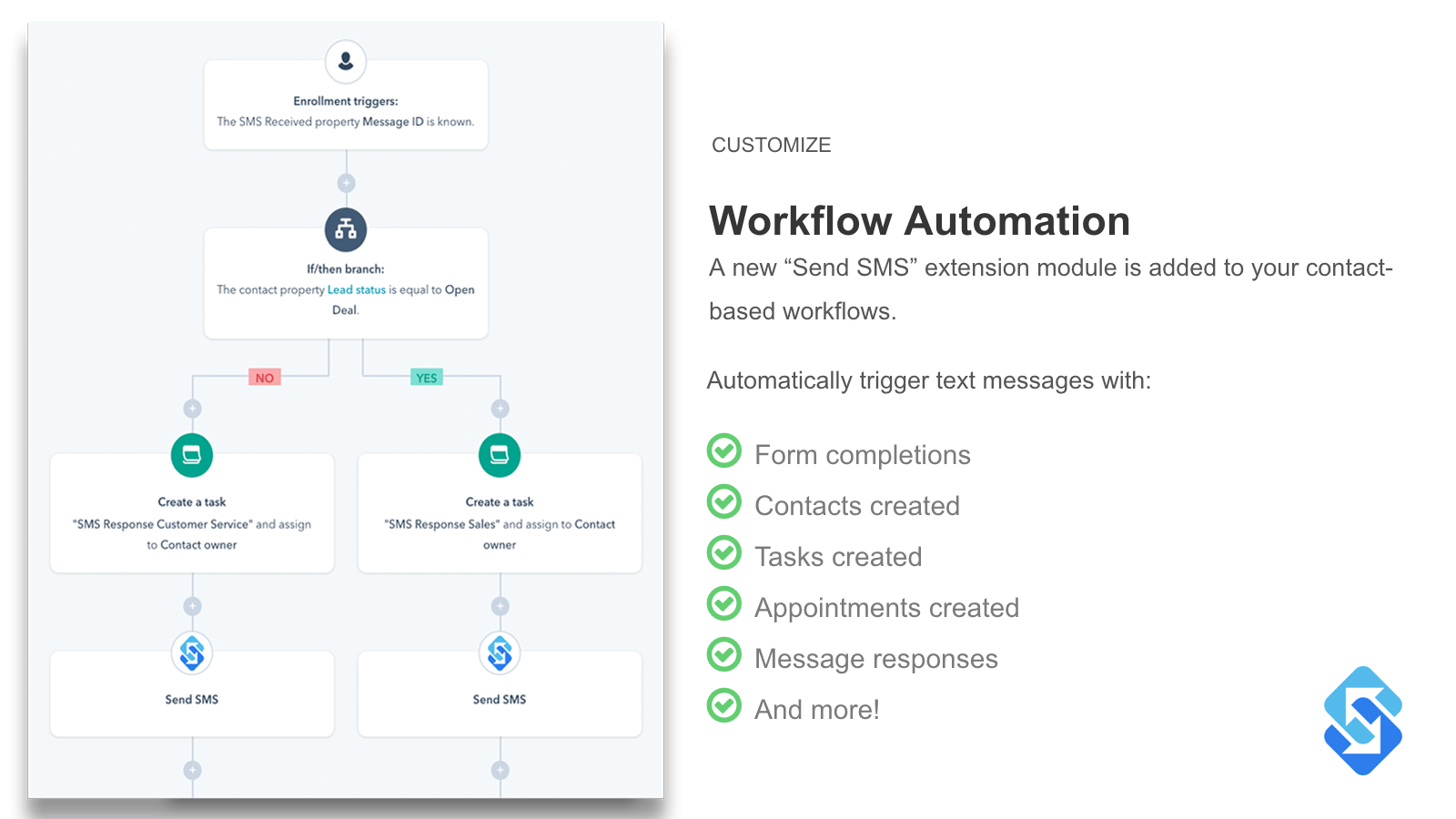Add action under the NO branch

[x=192, y=409]
